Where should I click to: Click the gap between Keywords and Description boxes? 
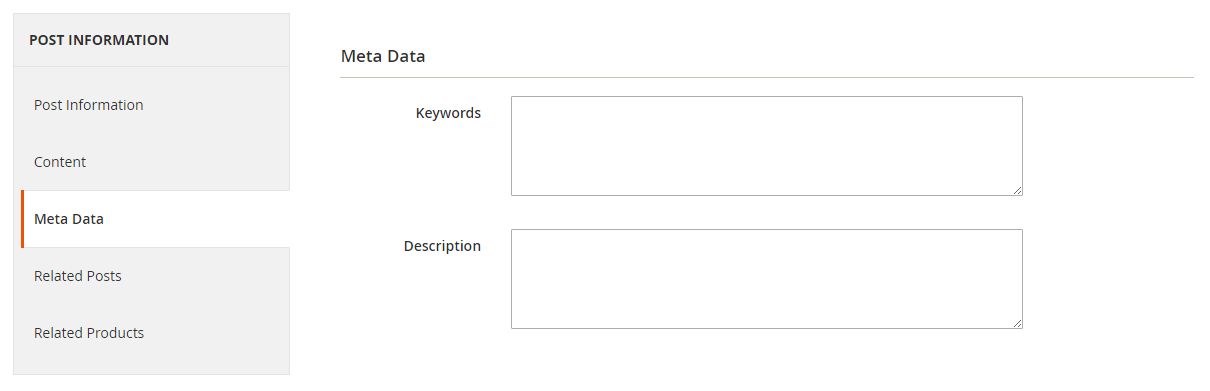766,212
